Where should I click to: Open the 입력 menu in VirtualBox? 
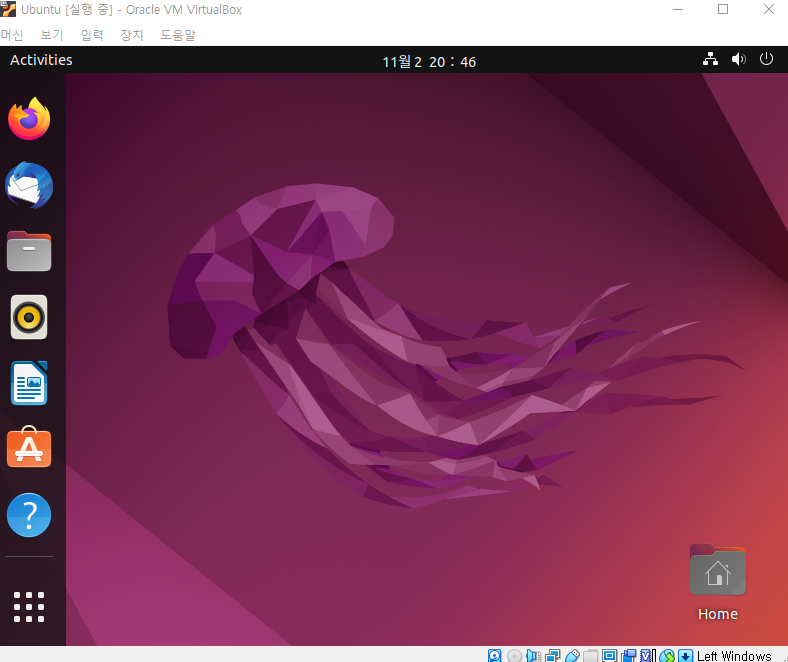[x=92, y=35]
